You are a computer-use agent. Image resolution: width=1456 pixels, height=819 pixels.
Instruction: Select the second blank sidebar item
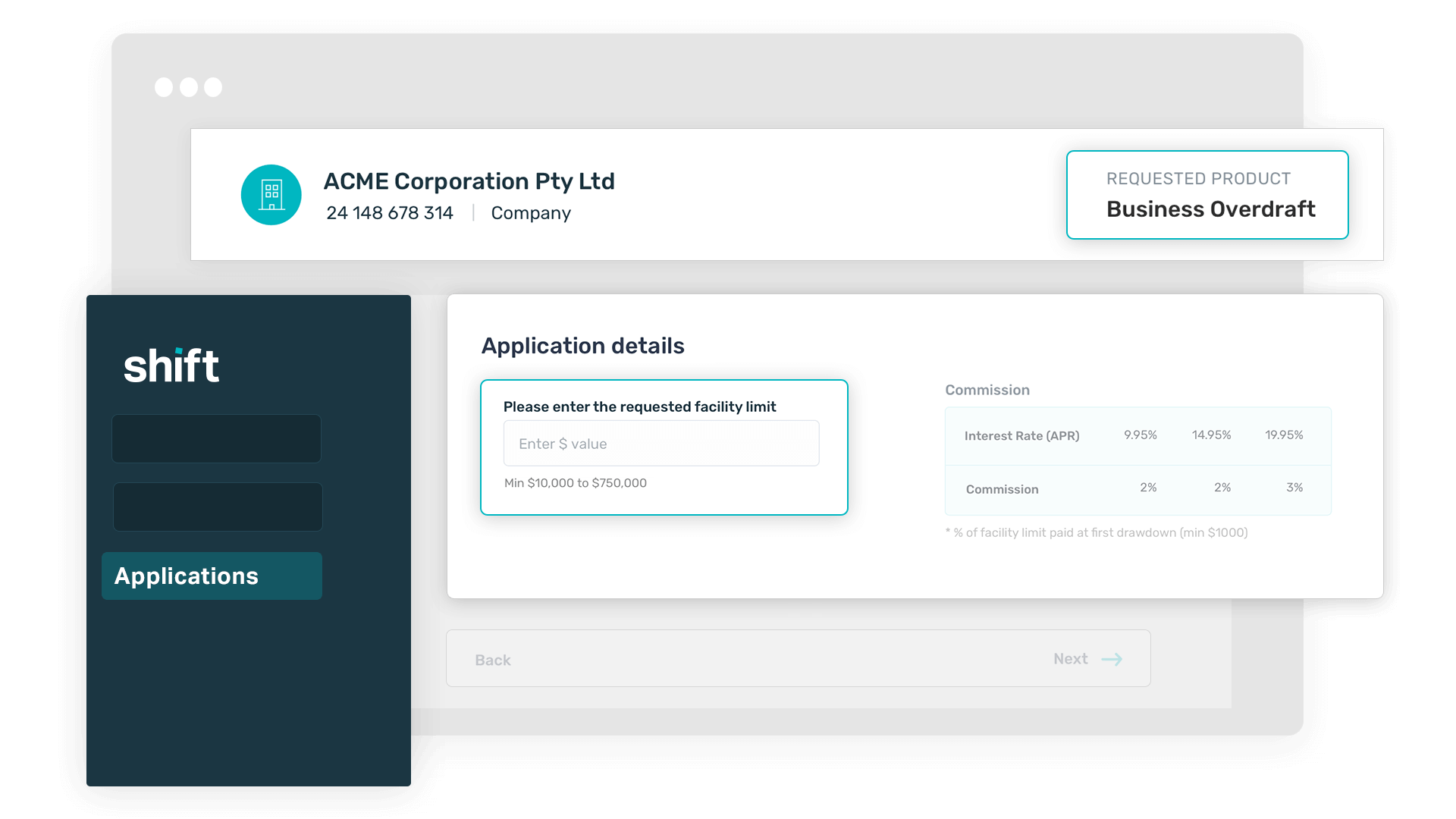click(218, 507)
